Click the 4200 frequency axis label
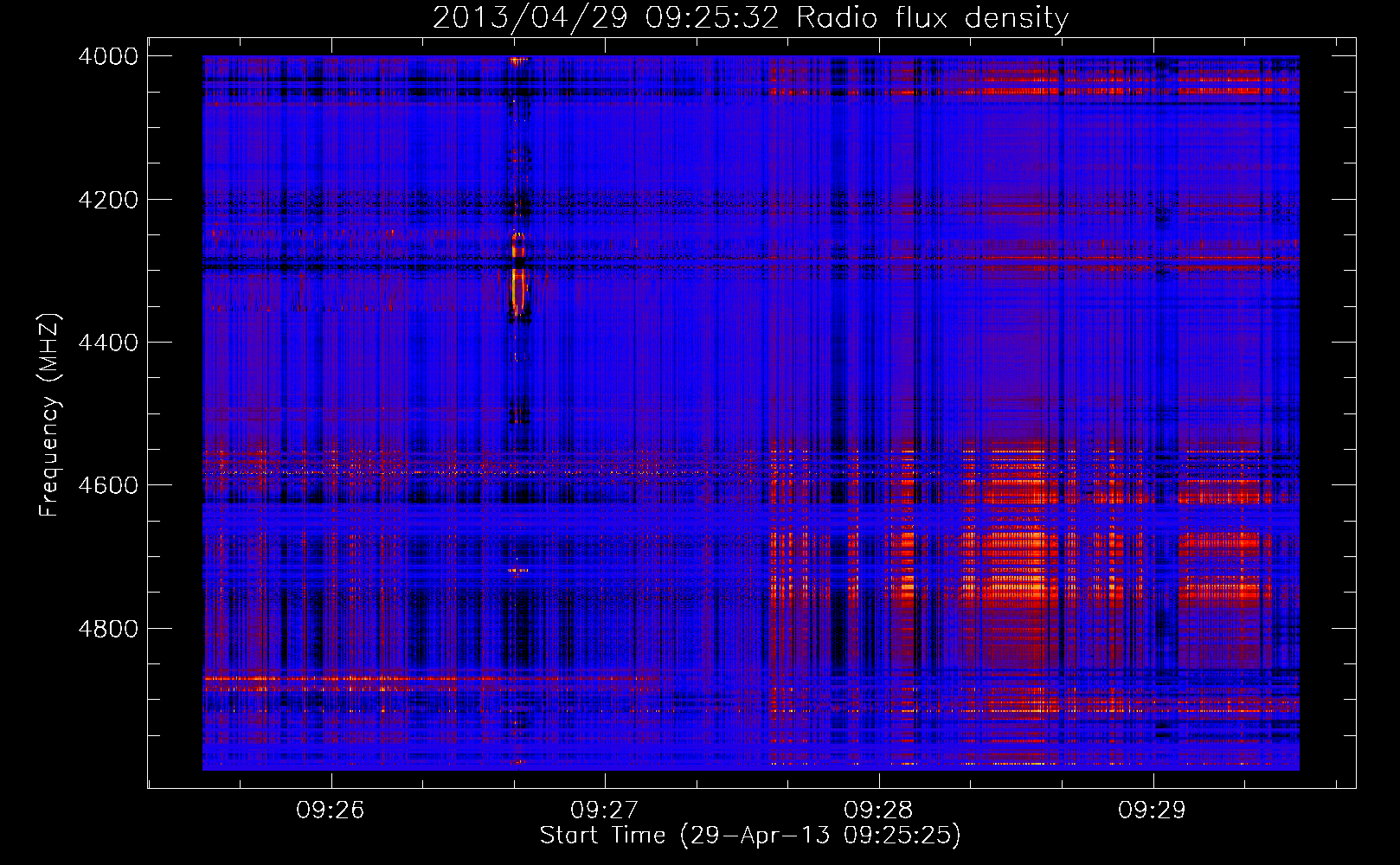Viewport: 1400px width, 865px height. coord(108,200)
